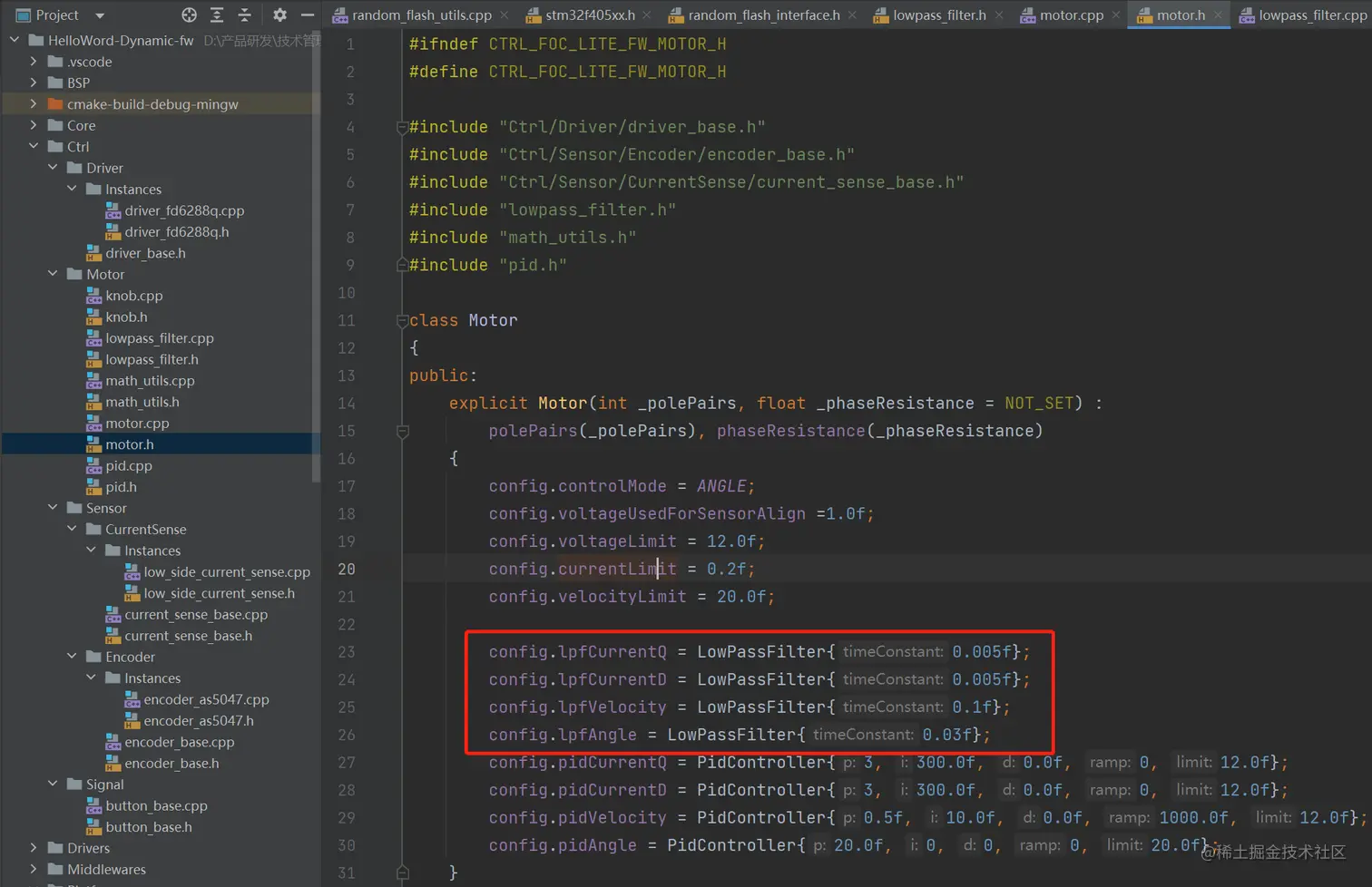This screenshot has height=887, width=1372.
Task: Expand the BSP folder
Action: [34, 83]
